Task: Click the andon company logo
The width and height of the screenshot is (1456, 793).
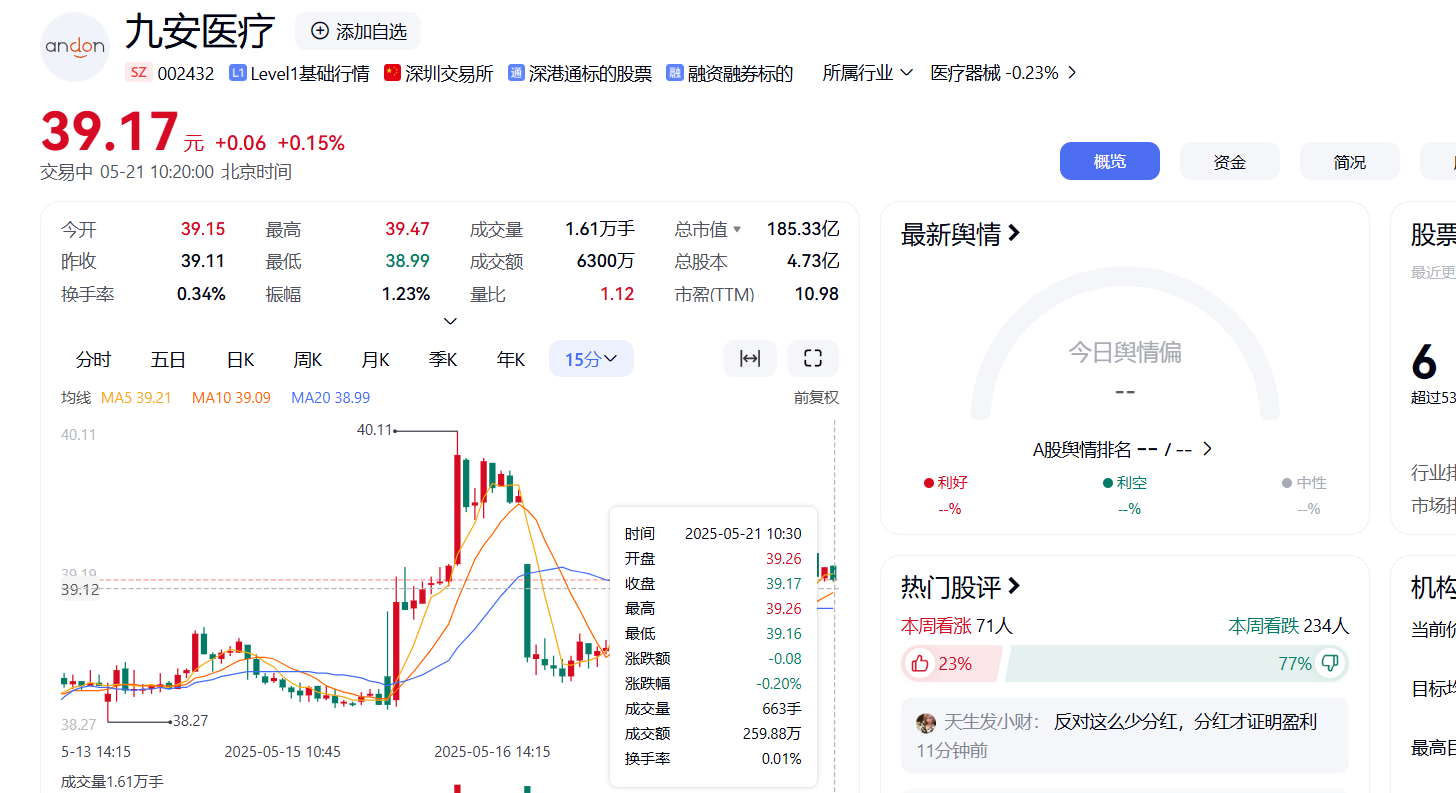Action: (75, 47)
